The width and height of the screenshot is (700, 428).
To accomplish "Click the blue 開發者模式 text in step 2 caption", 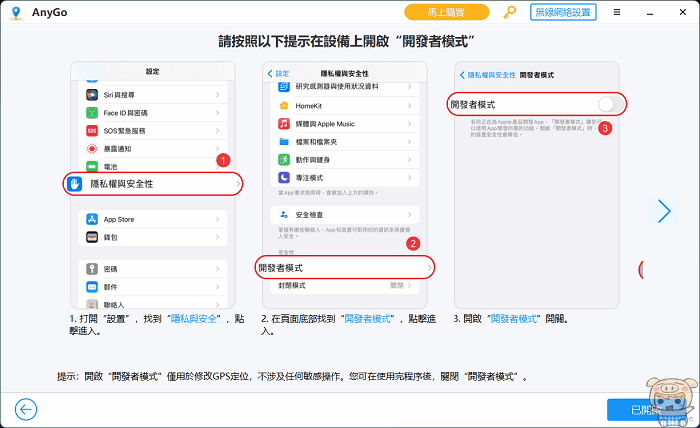I will (367, 319).
